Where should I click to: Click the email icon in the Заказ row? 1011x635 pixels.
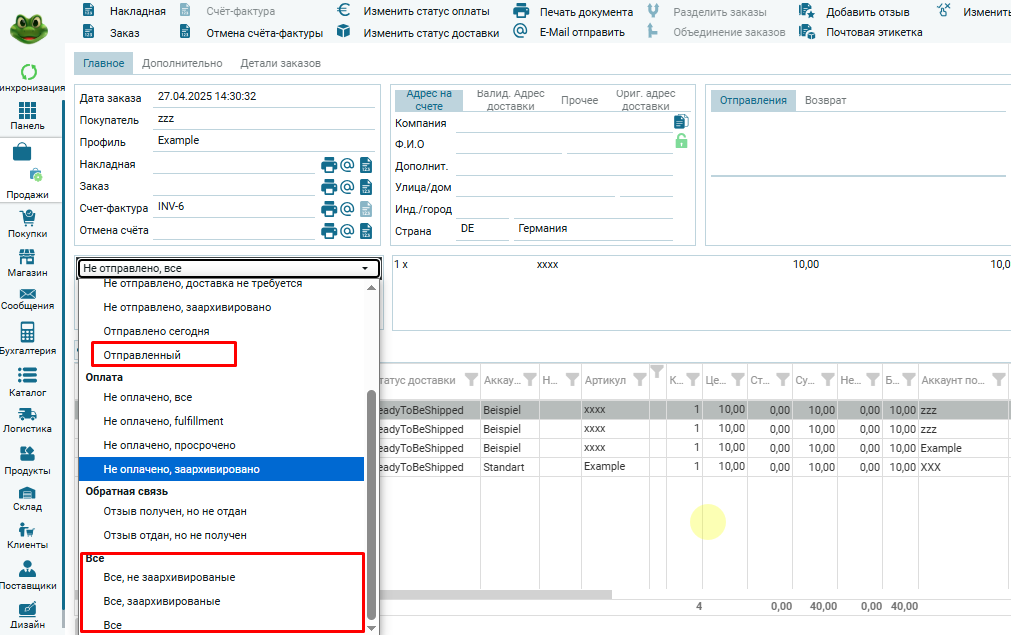(x=347, y=187)
